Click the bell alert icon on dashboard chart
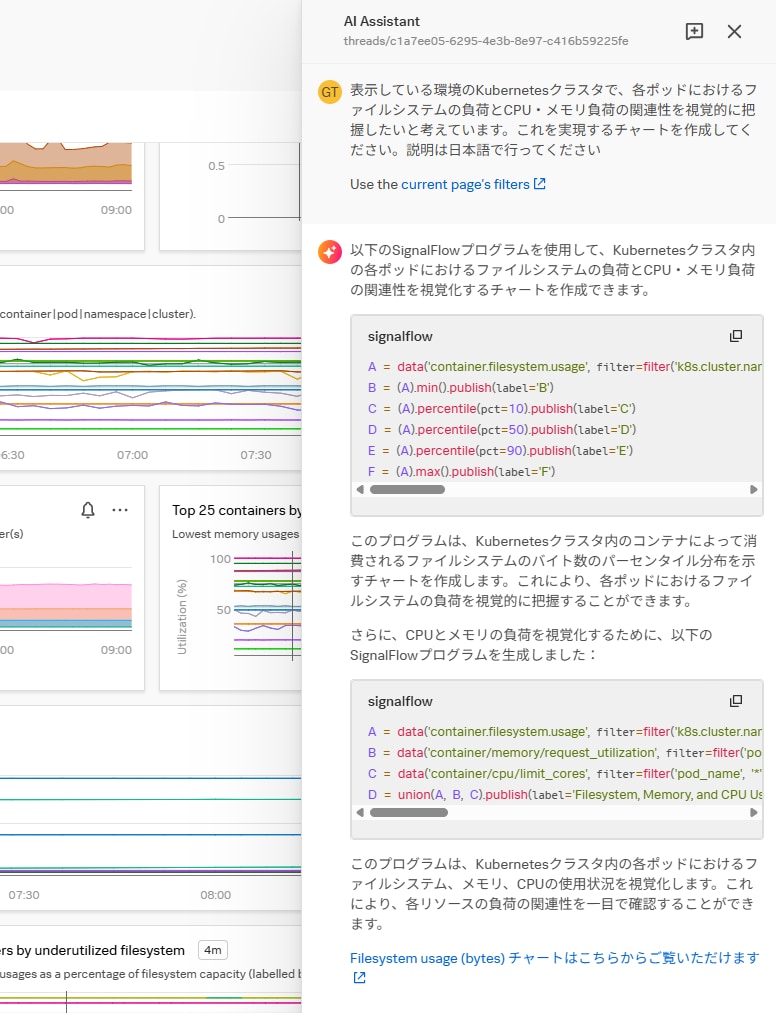Screen dimensions: 776x1013 pyautogui.click(x=88, y=510)
